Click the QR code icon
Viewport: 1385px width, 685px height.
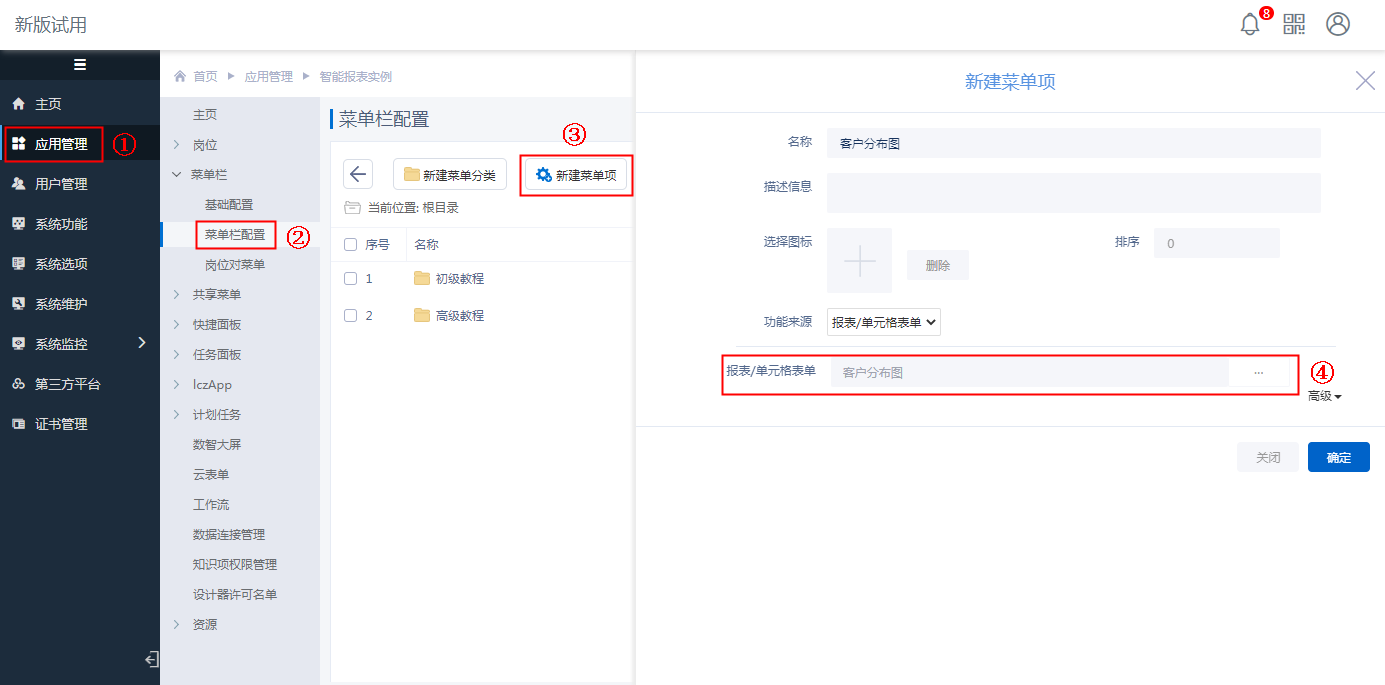(x=1294, y=25)
